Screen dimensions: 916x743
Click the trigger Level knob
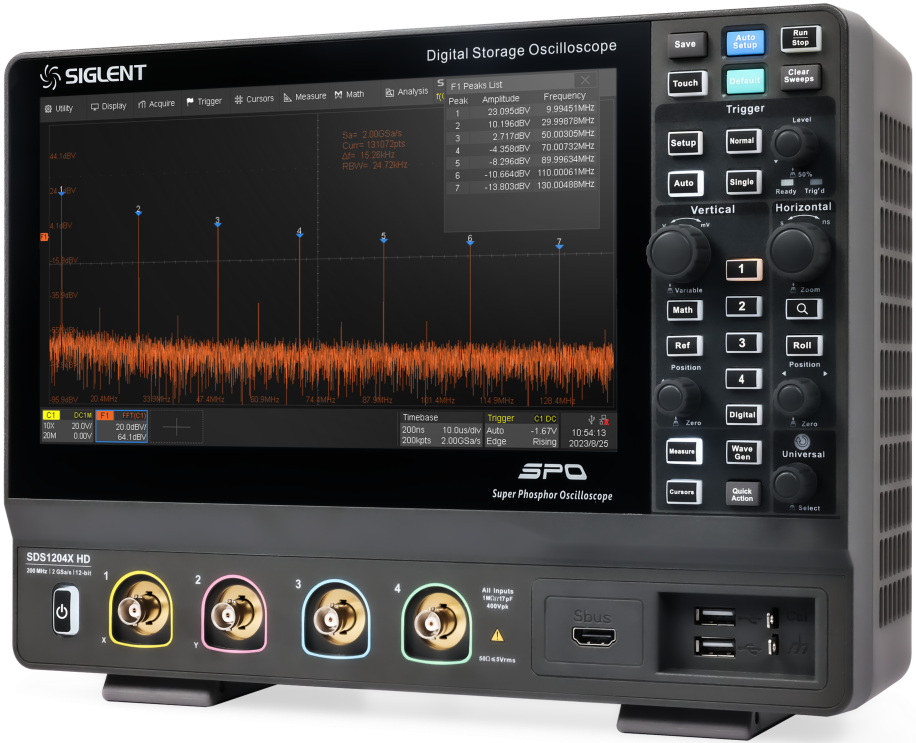793,144
